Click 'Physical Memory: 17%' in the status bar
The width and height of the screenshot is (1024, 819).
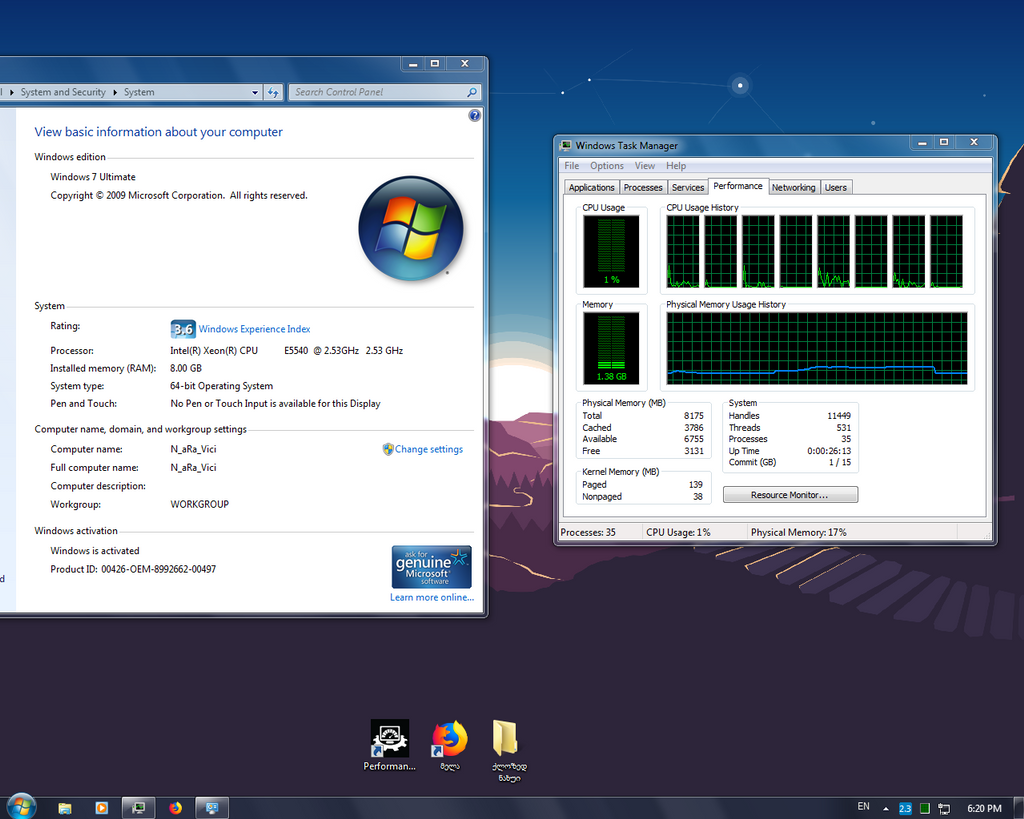click(799, 532)
